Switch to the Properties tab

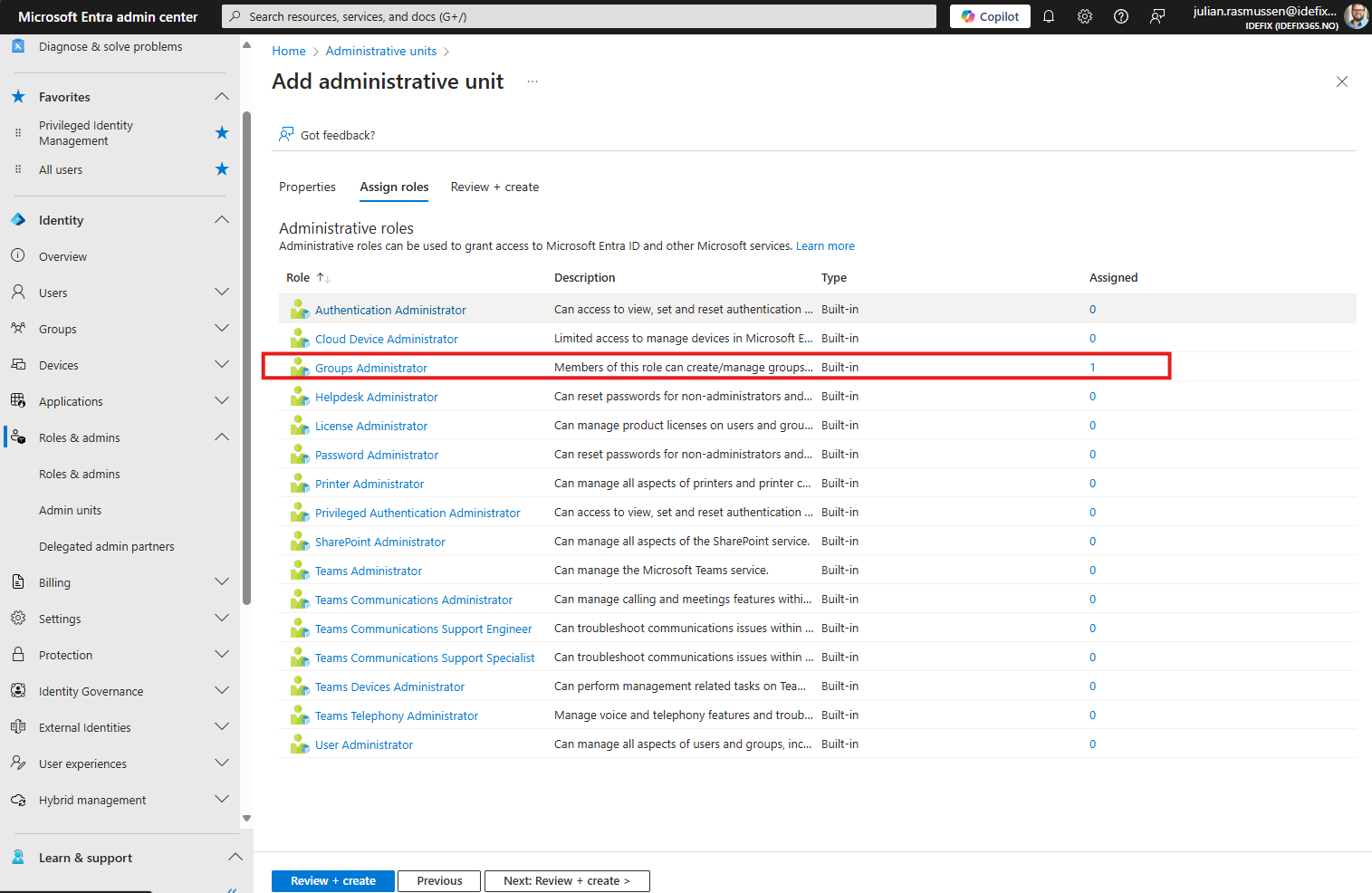(307, 187)
